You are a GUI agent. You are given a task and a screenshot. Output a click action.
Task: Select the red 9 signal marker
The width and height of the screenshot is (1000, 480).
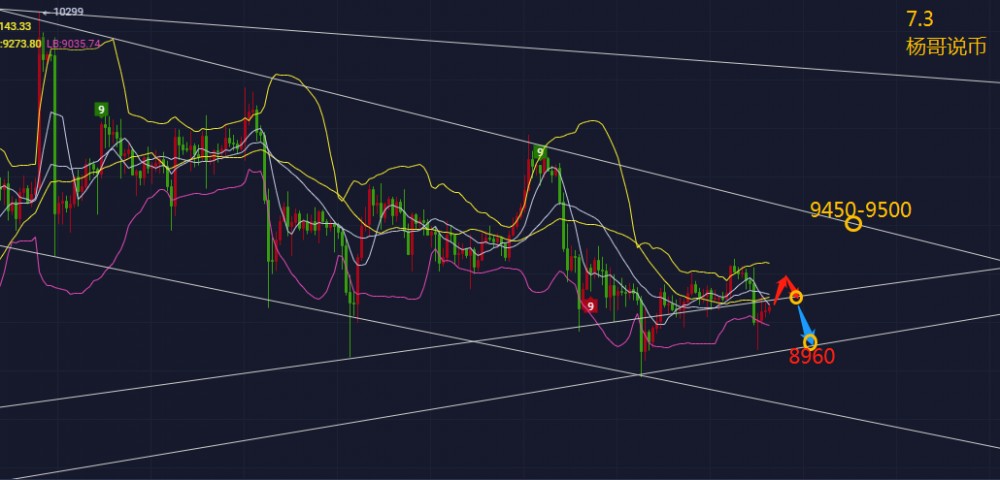[590, 306]
